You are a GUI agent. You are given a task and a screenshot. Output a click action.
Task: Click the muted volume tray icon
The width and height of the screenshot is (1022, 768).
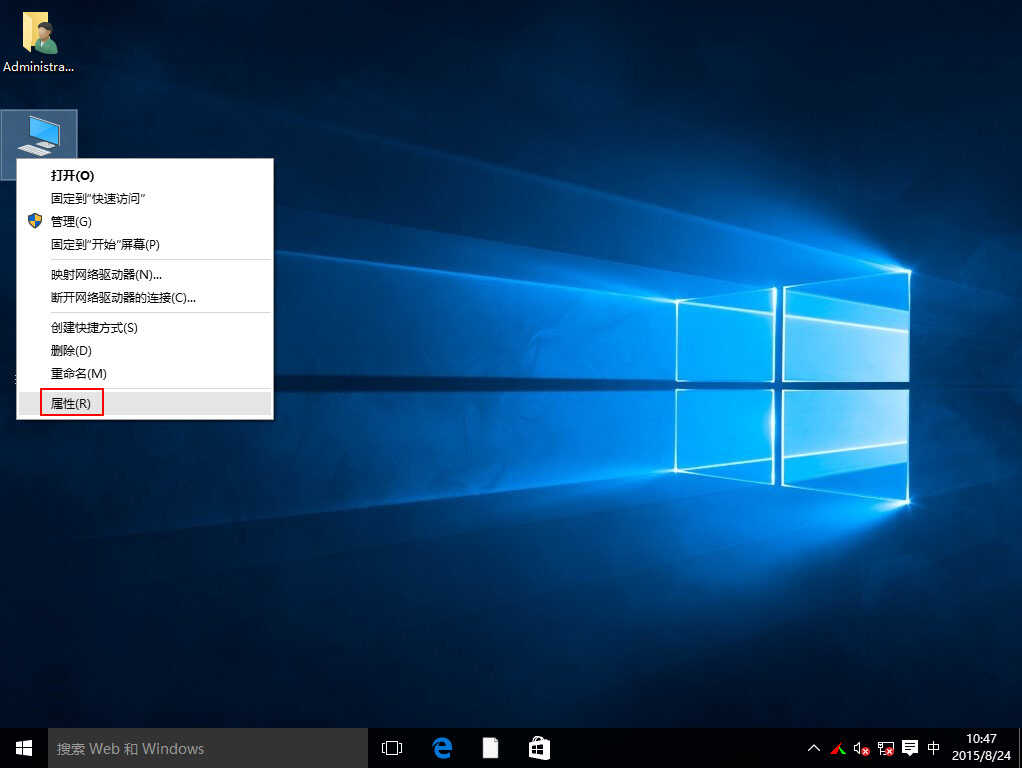861,748
